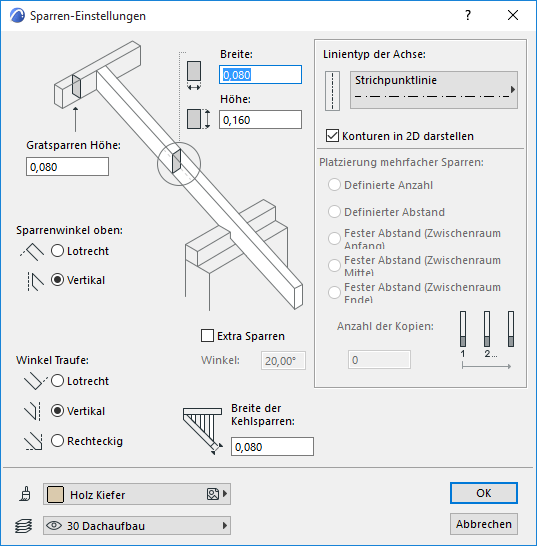
Task: Click the arrow of the Strichpunktlinie dropdown
Action: pos(513,89)
